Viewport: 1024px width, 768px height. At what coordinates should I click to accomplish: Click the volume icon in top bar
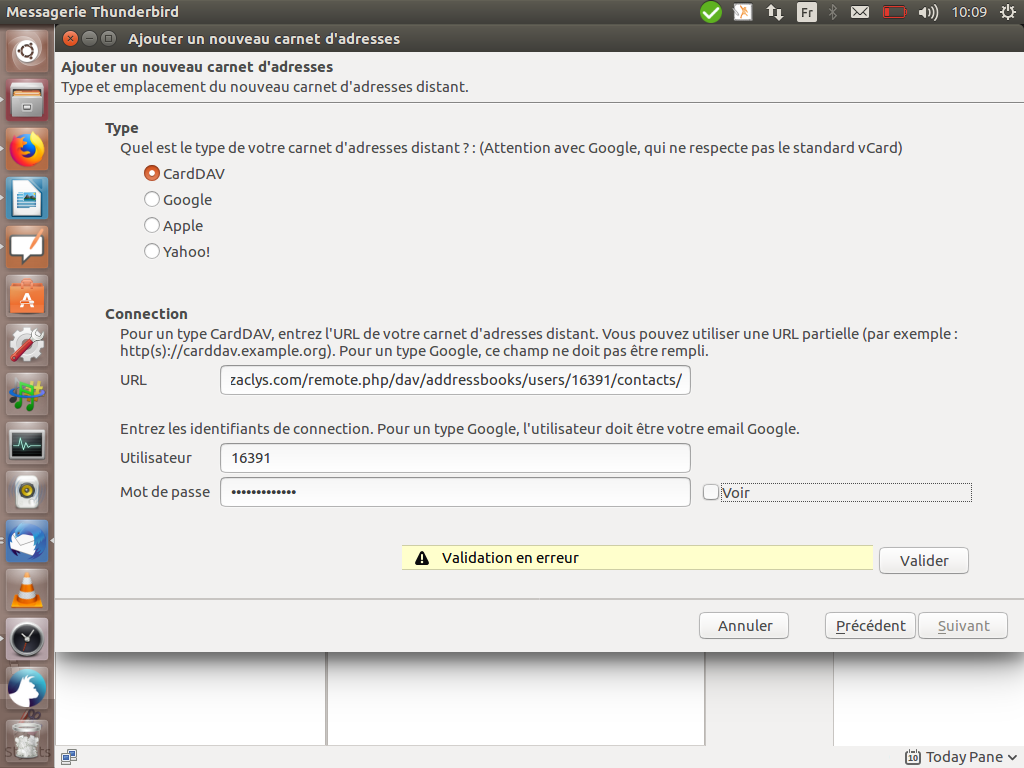pyautogui.click(x=928, y=13)
